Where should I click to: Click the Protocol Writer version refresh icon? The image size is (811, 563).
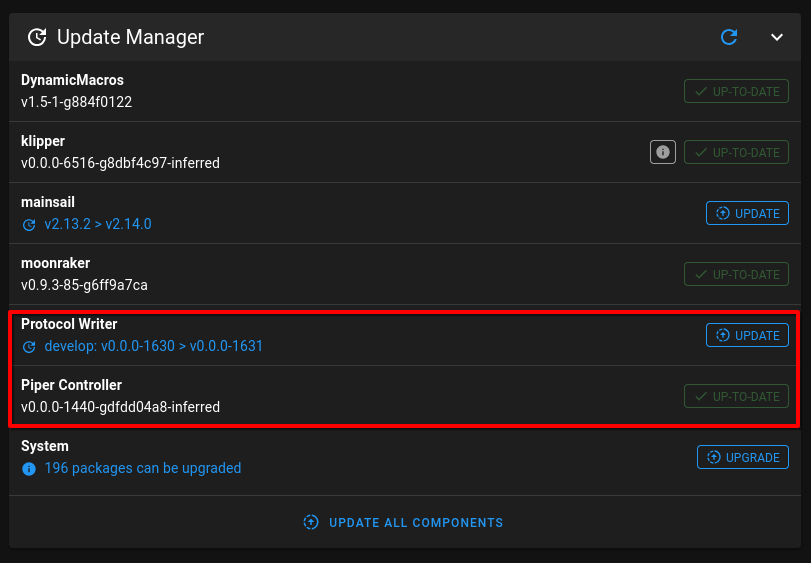(x=29, y=347)
